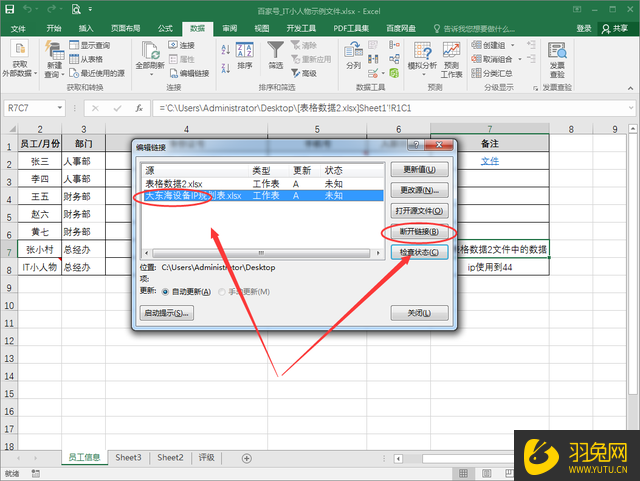
Task: Open the 取消组合 dropdown arrow
Action: (520, 59)
